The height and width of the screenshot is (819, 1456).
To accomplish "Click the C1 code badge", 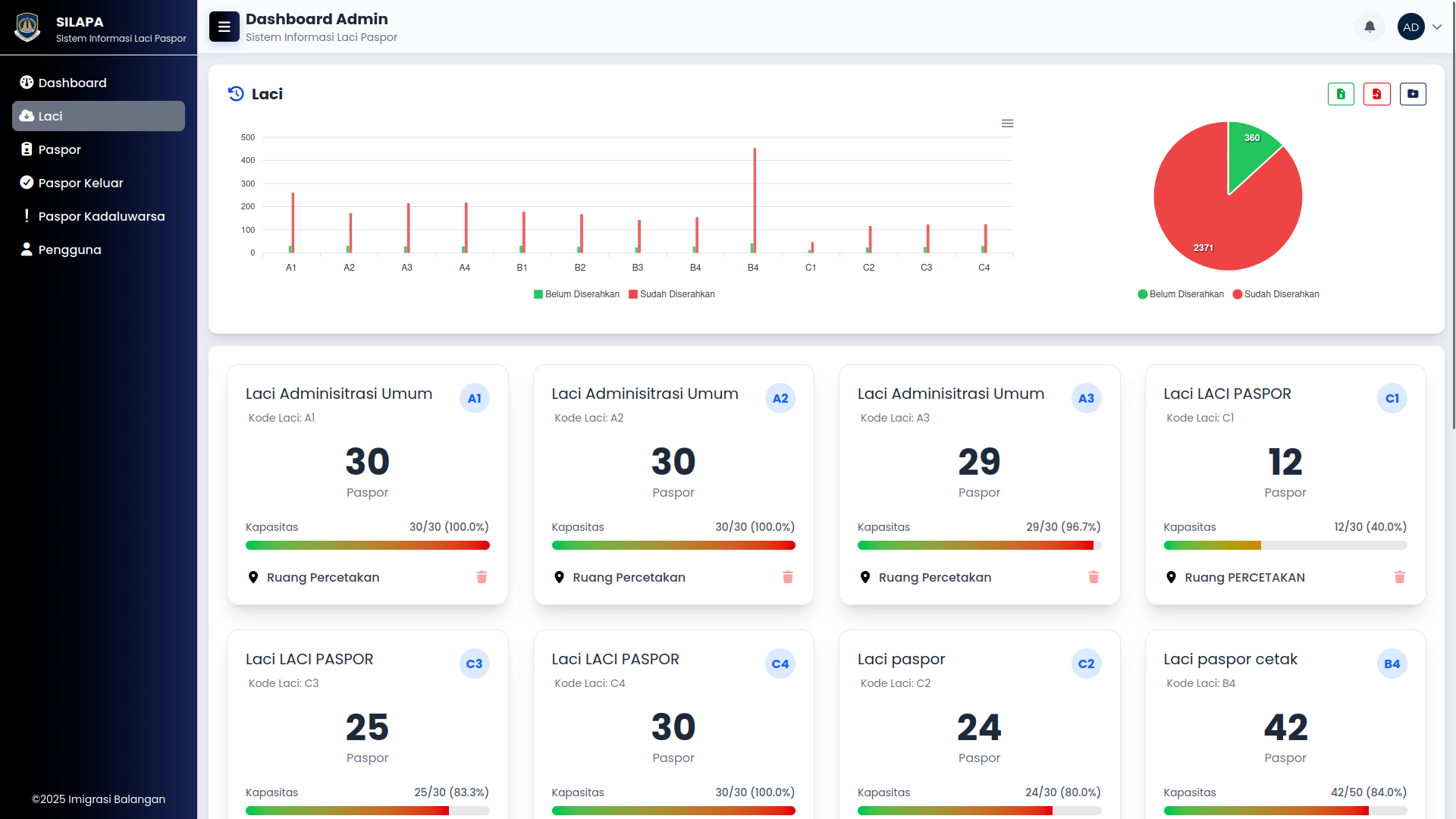I will [x=1392, y=398].
